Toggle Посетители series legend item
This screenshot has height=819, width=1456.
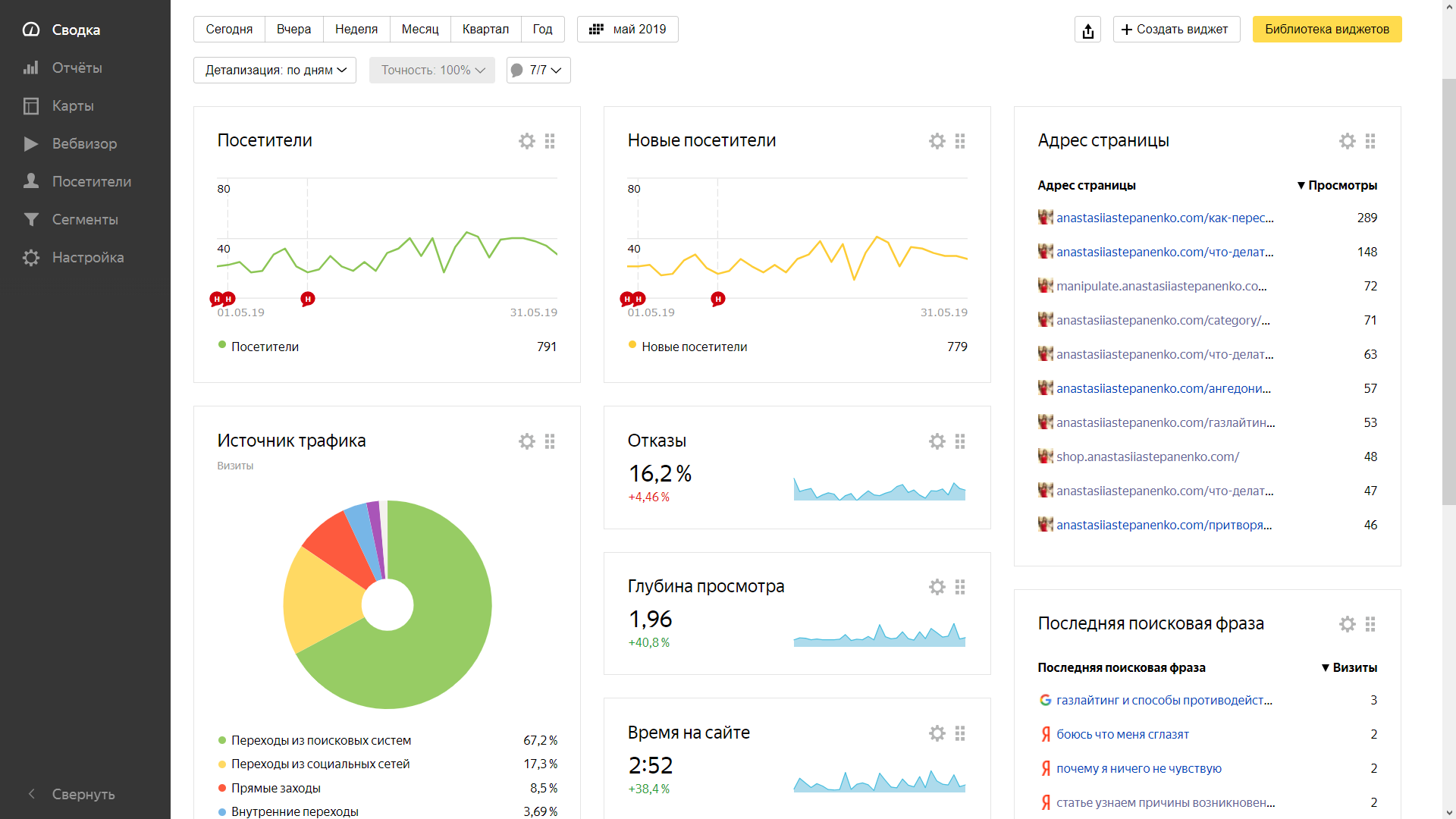point(264,347)
